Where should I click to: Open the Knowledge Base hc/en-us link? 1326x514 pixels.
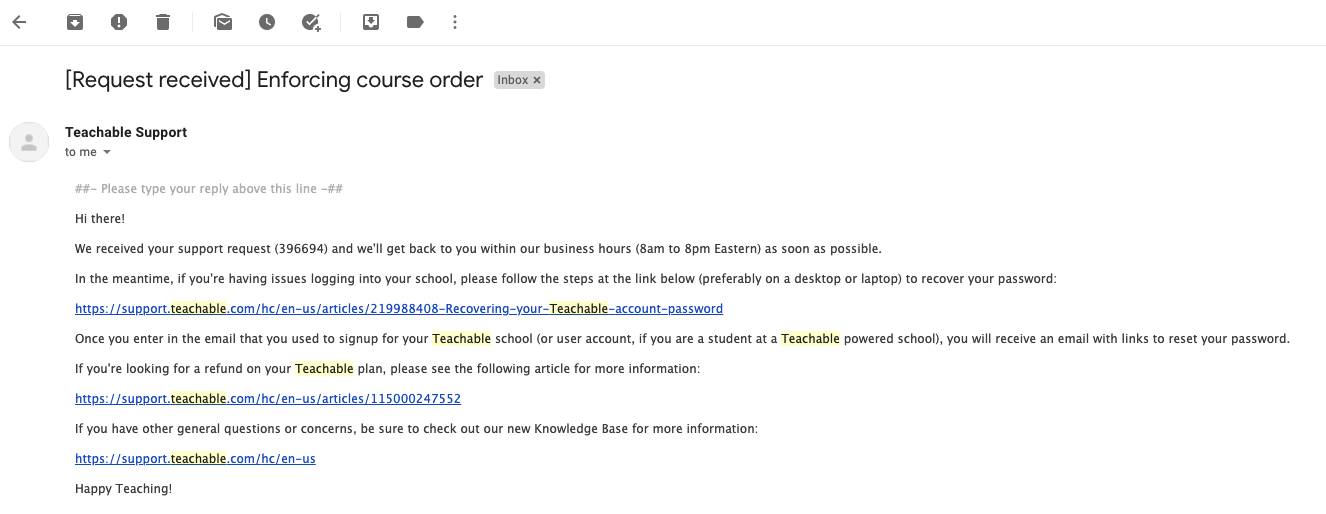click(195, 459)
